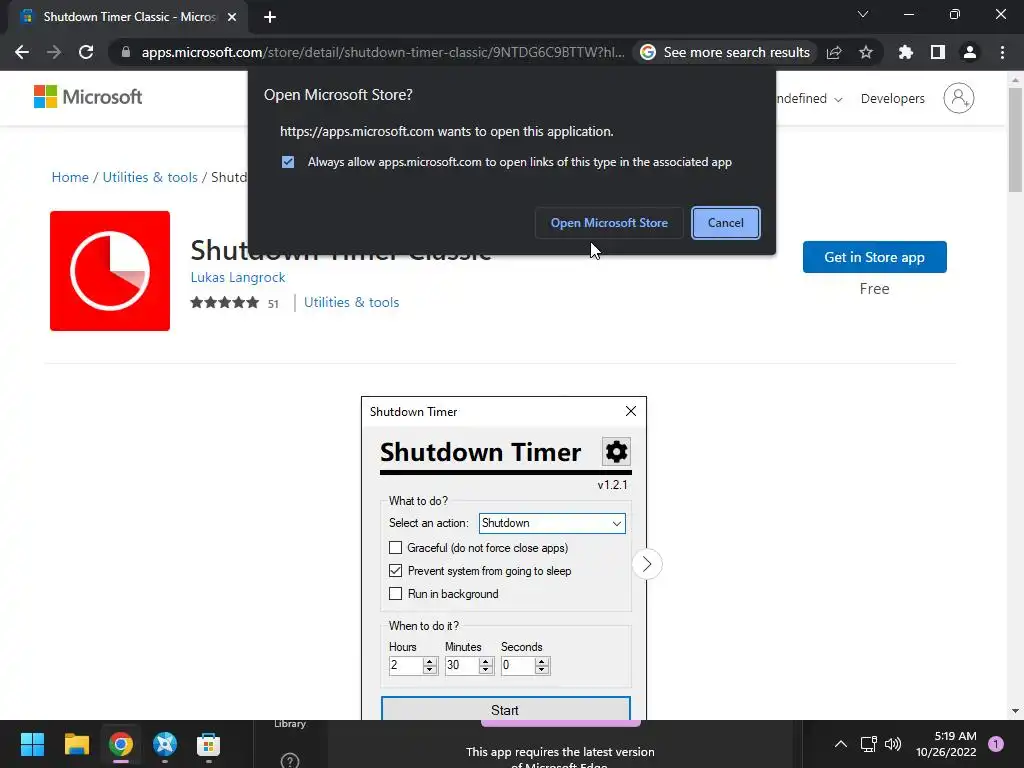Open the notification badge

(x=996, y=744)
